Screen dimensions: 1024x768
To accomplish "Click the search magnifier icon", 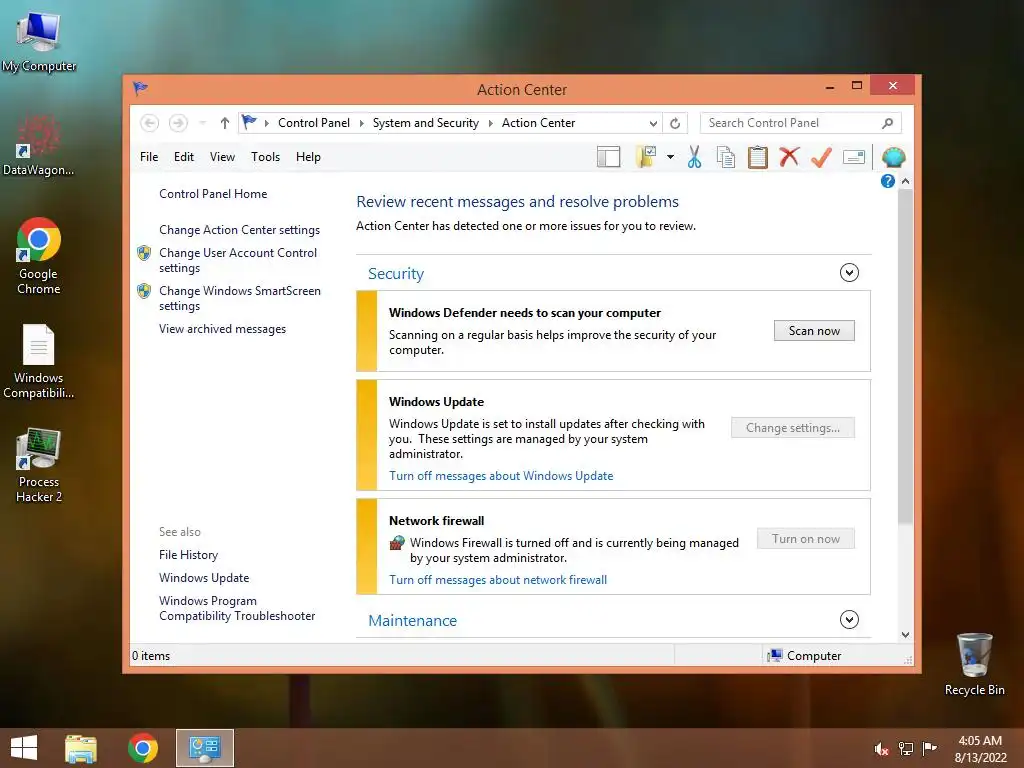I will 888,123.
